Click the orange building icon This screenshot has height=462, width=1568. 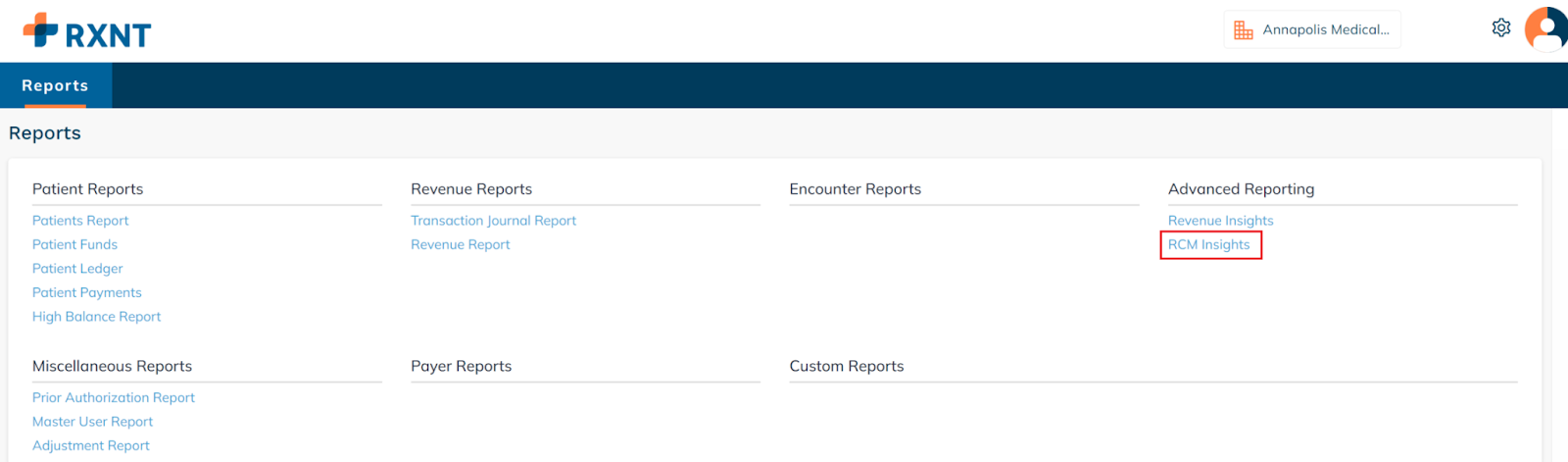click(1244, 30)
